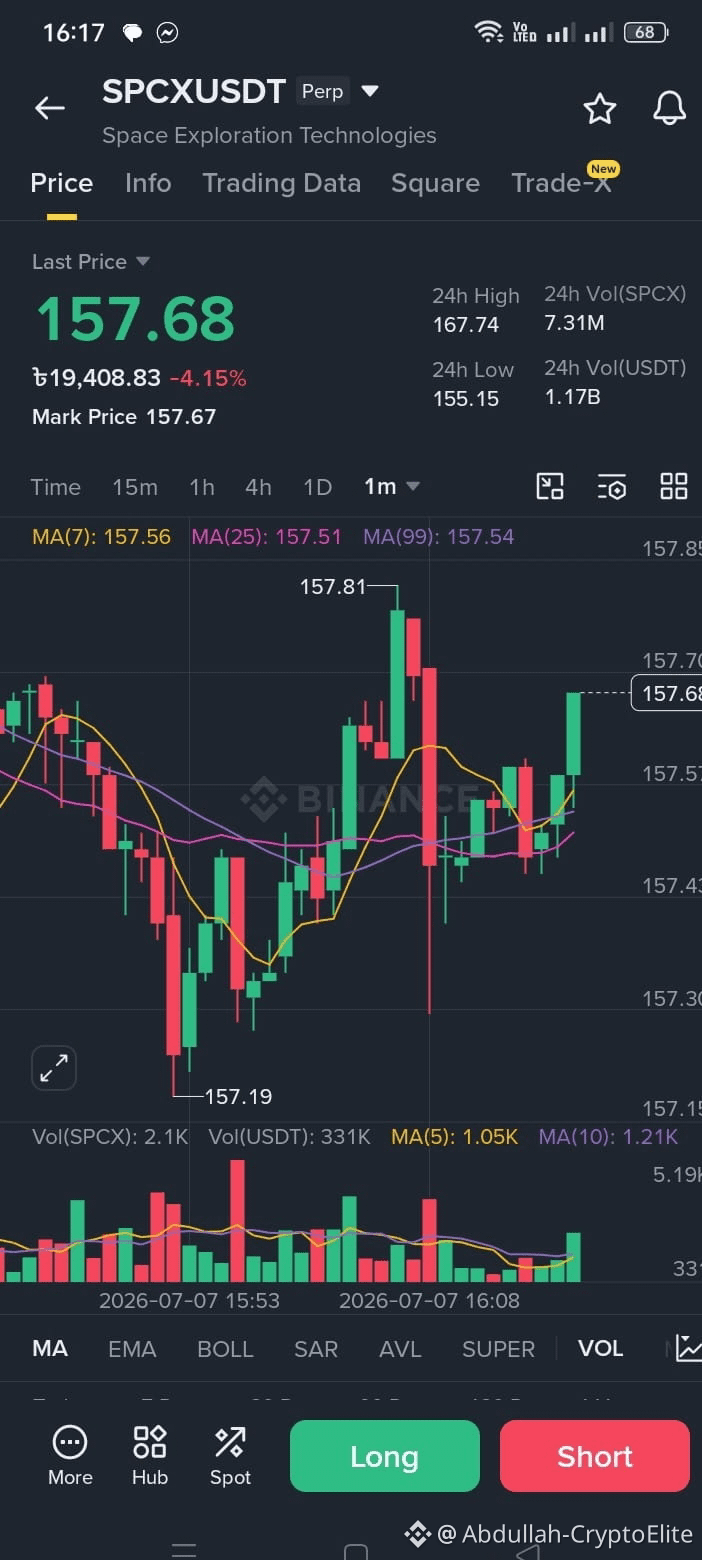Tap the 157.19 low marker
702x1560 pixels.
(238, 1096)
